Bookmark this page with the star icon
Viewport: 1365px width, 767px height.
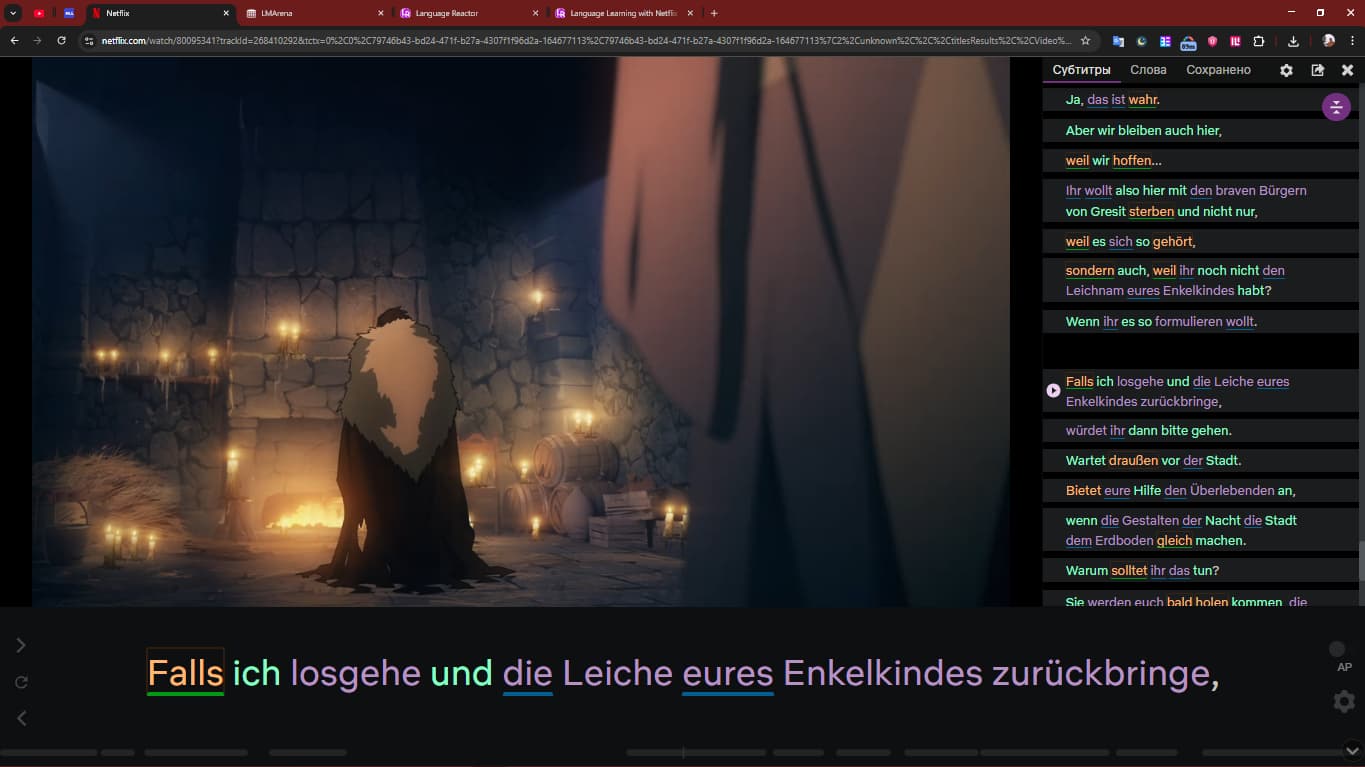click(1085, 41)
